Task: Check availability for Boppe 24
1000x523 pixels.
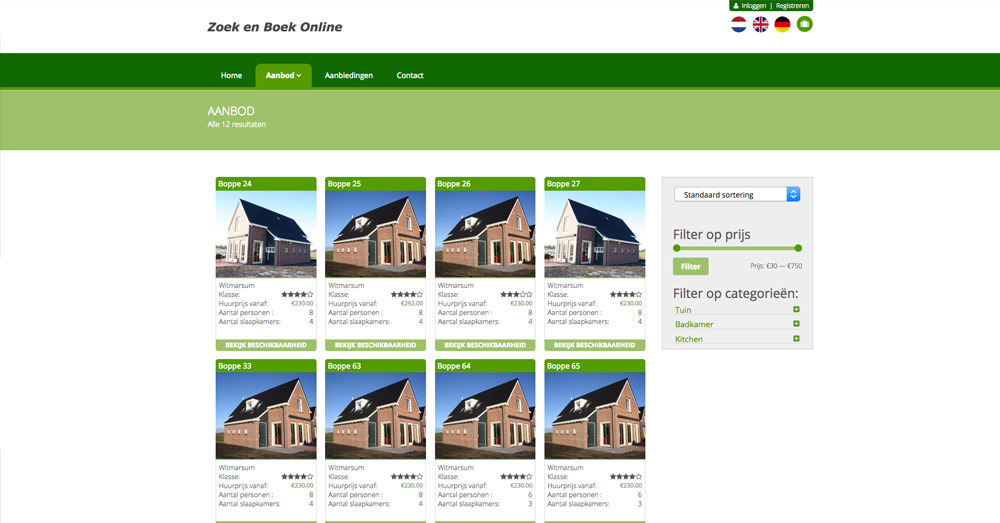Action: pyautogui.click(x=266, y=345)
